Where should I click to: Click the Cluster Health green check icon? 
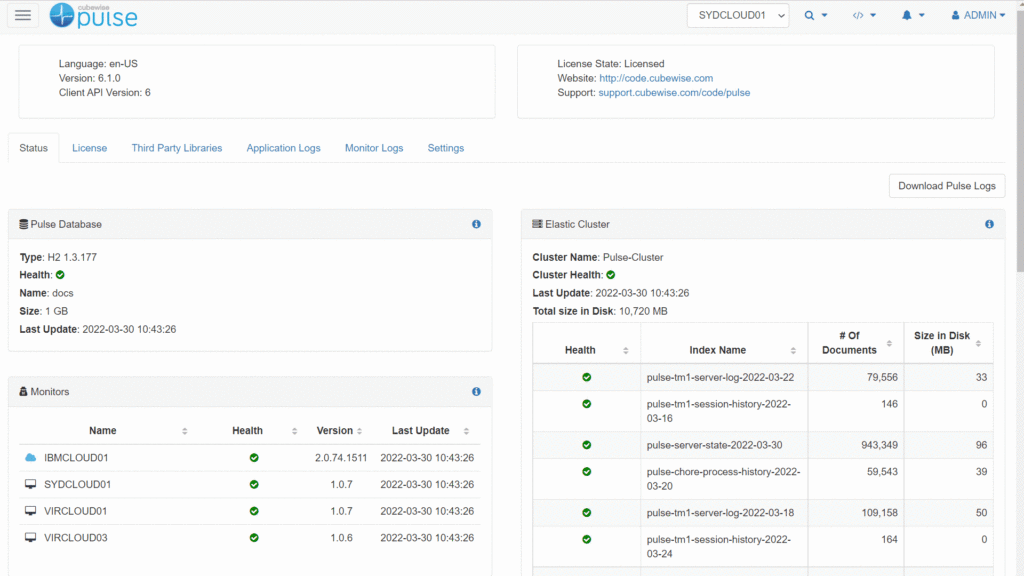pyautogui.click(x=611, y=275)
